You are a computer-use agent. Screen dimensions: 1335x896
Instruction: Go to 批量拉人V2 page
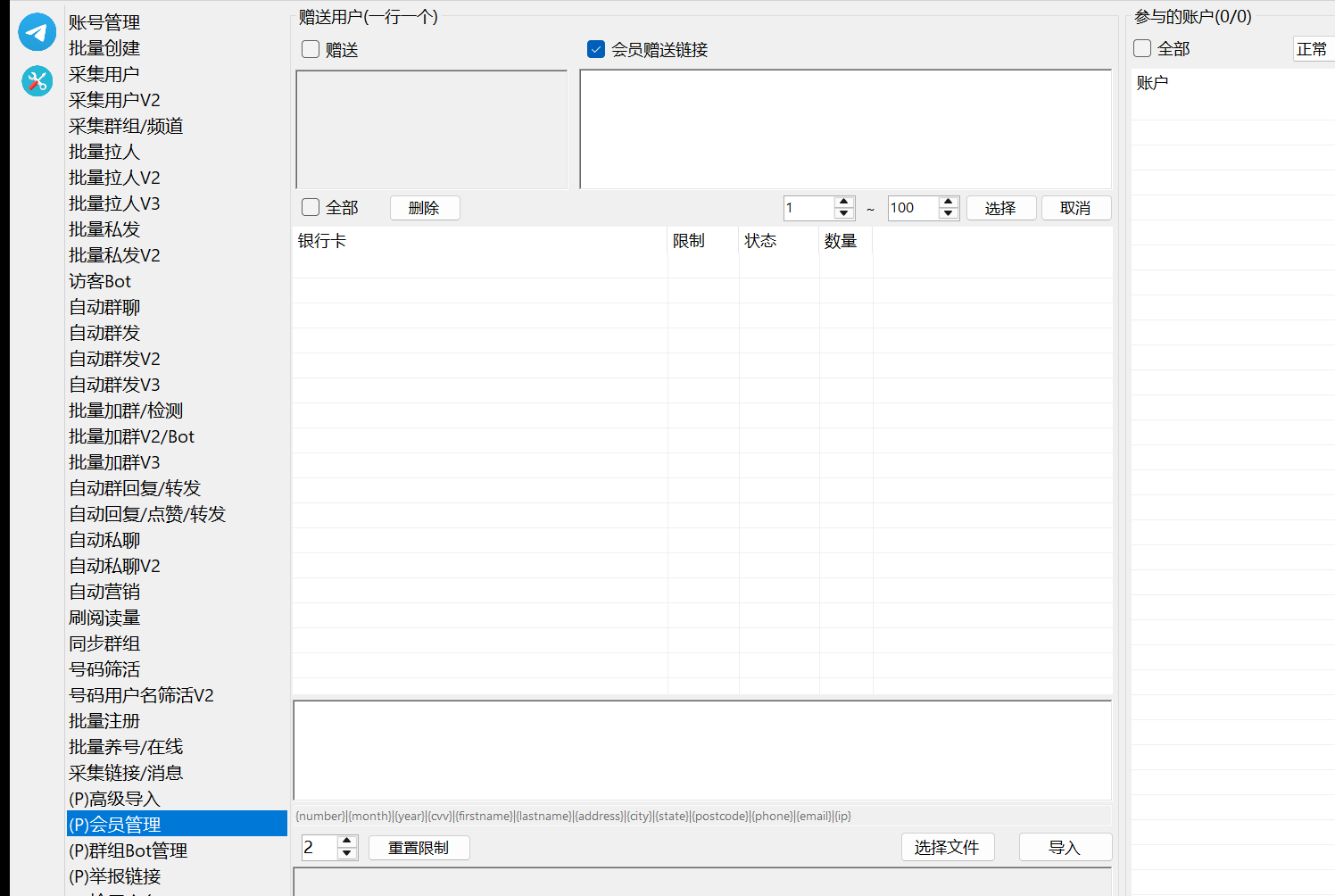[114, 178]
